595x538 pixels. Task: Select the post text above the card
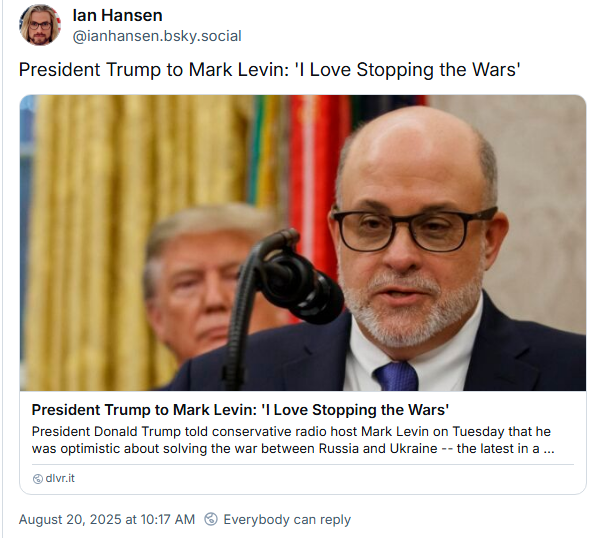(x=269, y=70)
